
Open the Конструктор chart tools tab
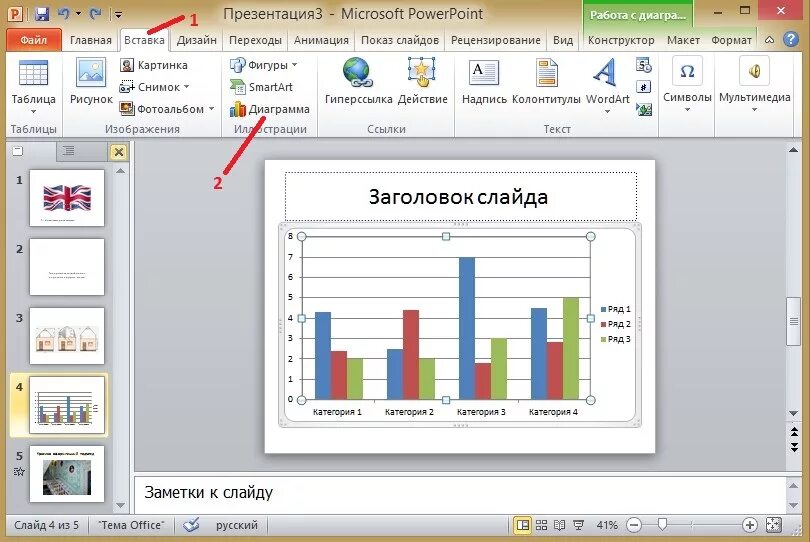point(621,40)
